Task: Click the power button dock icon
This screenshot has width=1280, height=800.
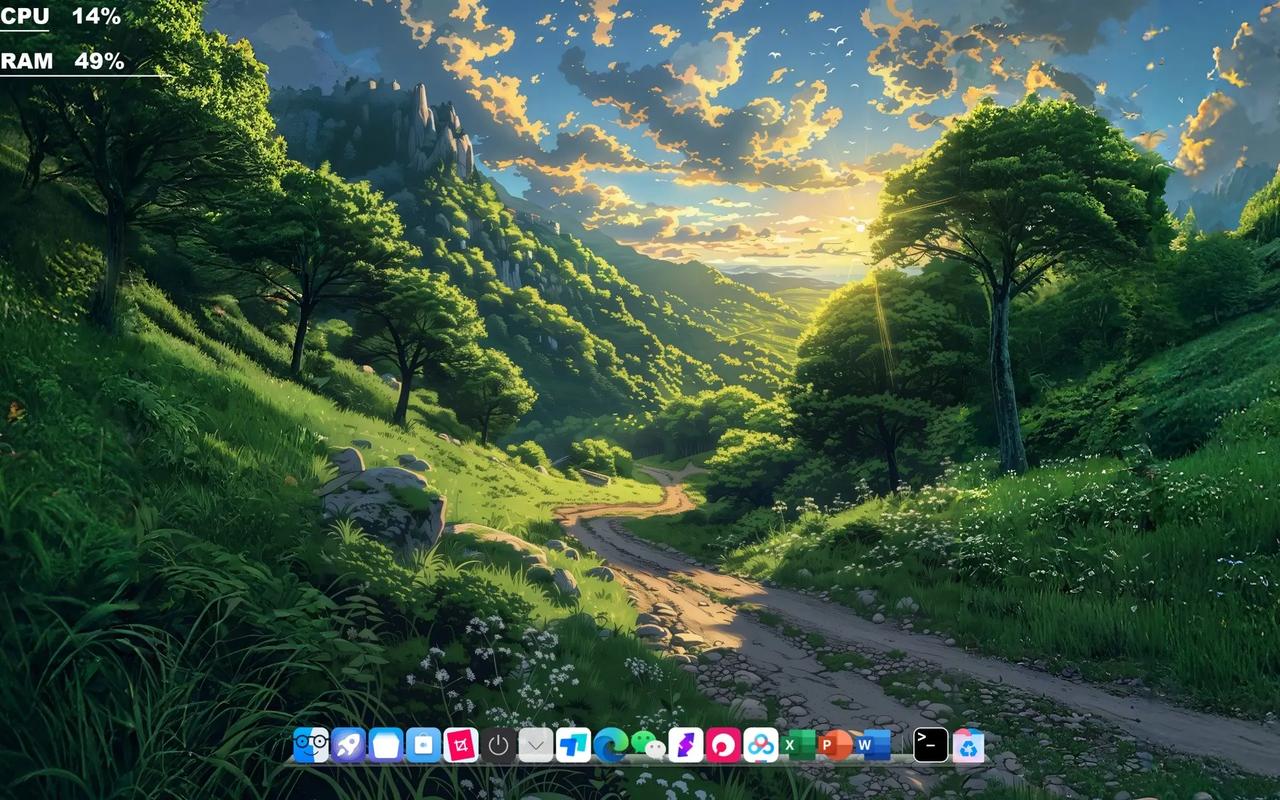Action: point(498,745)
